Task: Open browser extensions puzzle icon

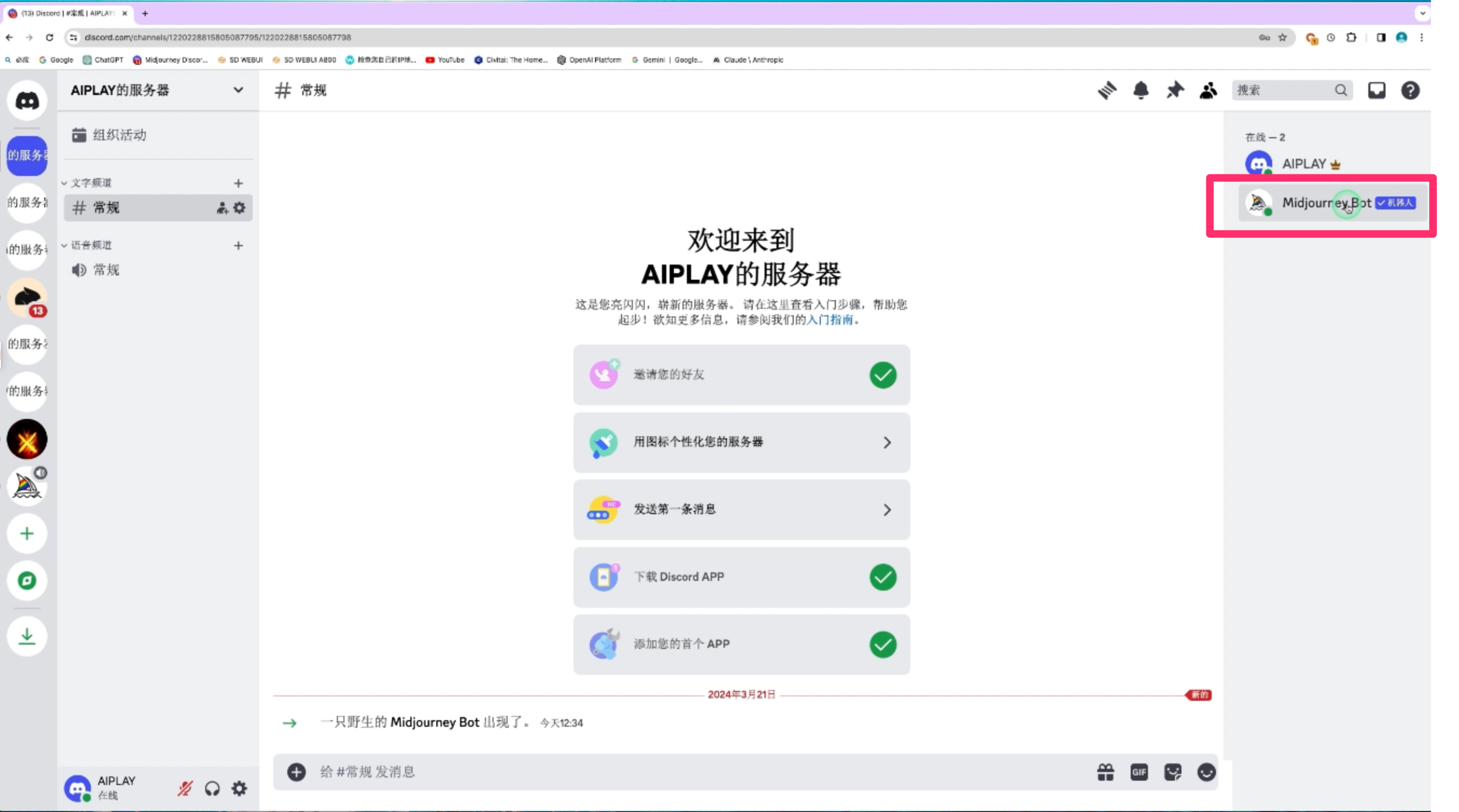Action: 1352,37
